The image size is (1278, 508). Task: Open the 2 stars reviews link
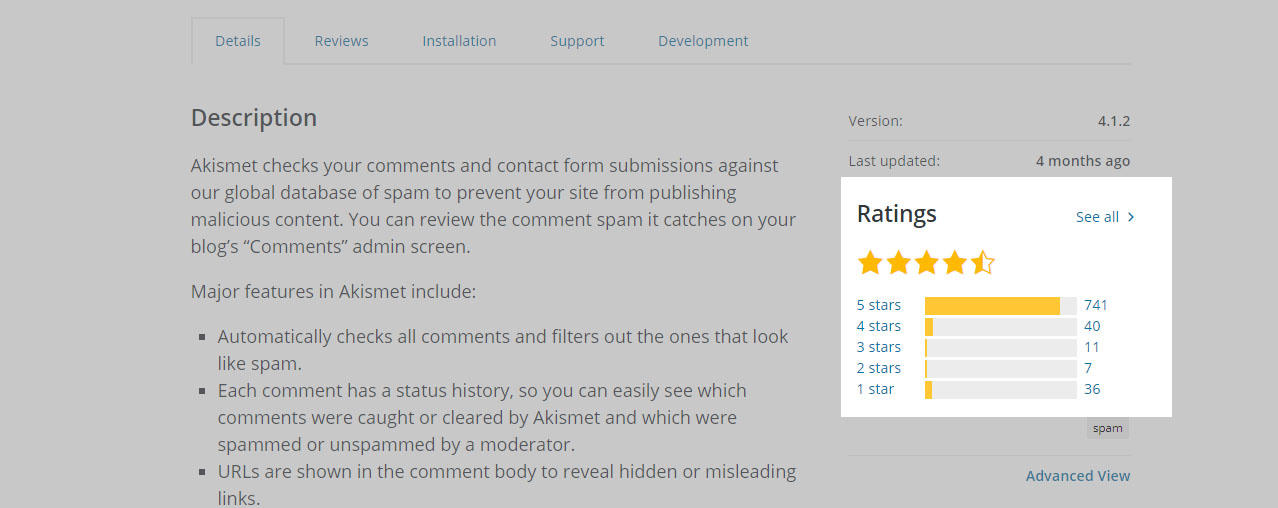(x=879, y=368)
